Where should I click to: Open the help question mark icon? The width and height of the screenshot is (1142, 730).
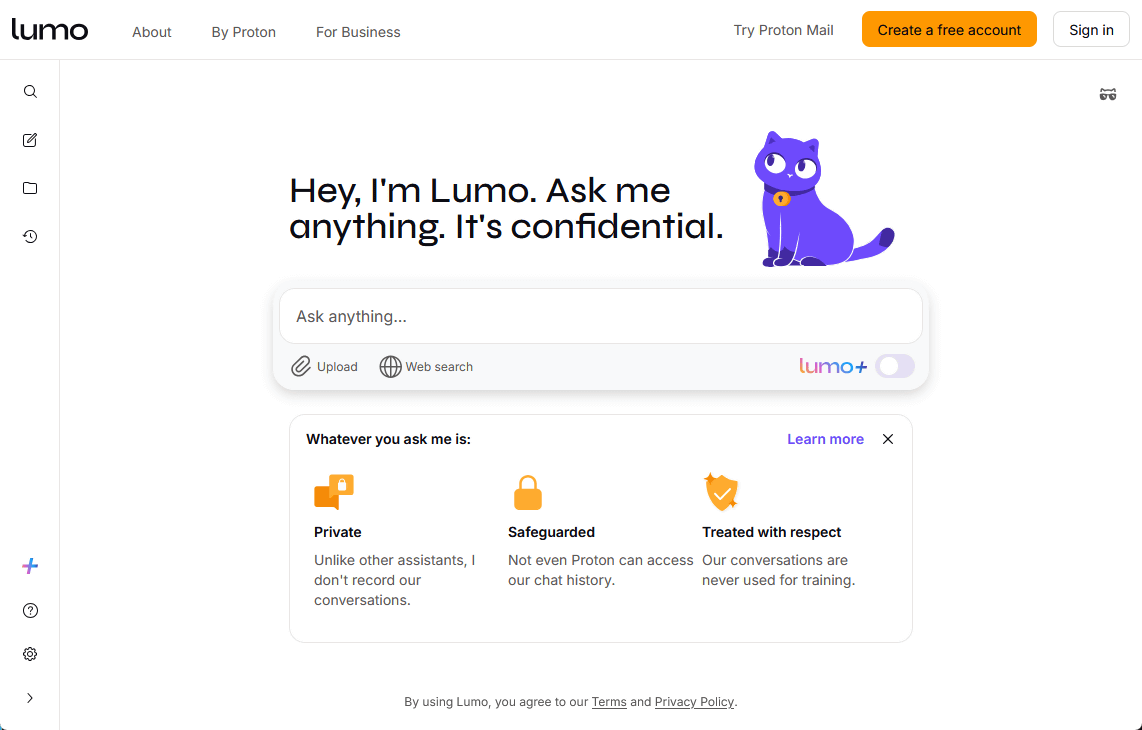(30, 610)
